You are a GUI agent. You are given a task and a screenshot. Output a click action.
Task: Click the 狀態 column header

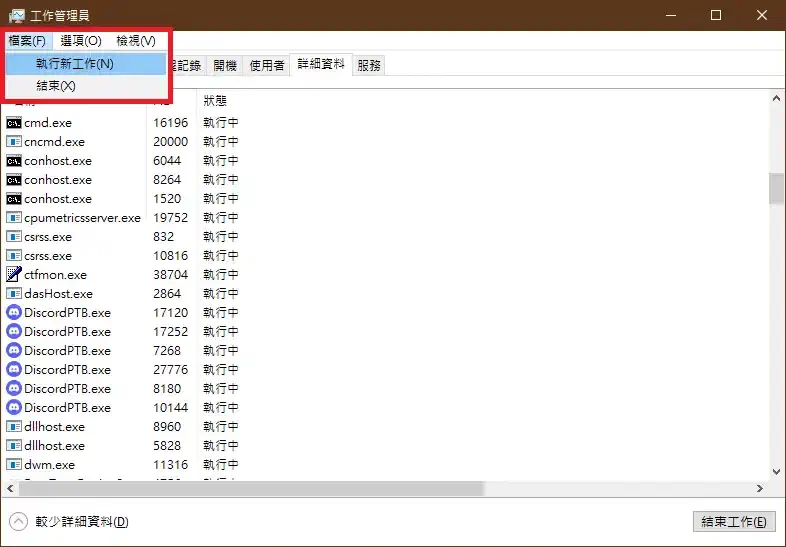point(215,101)
